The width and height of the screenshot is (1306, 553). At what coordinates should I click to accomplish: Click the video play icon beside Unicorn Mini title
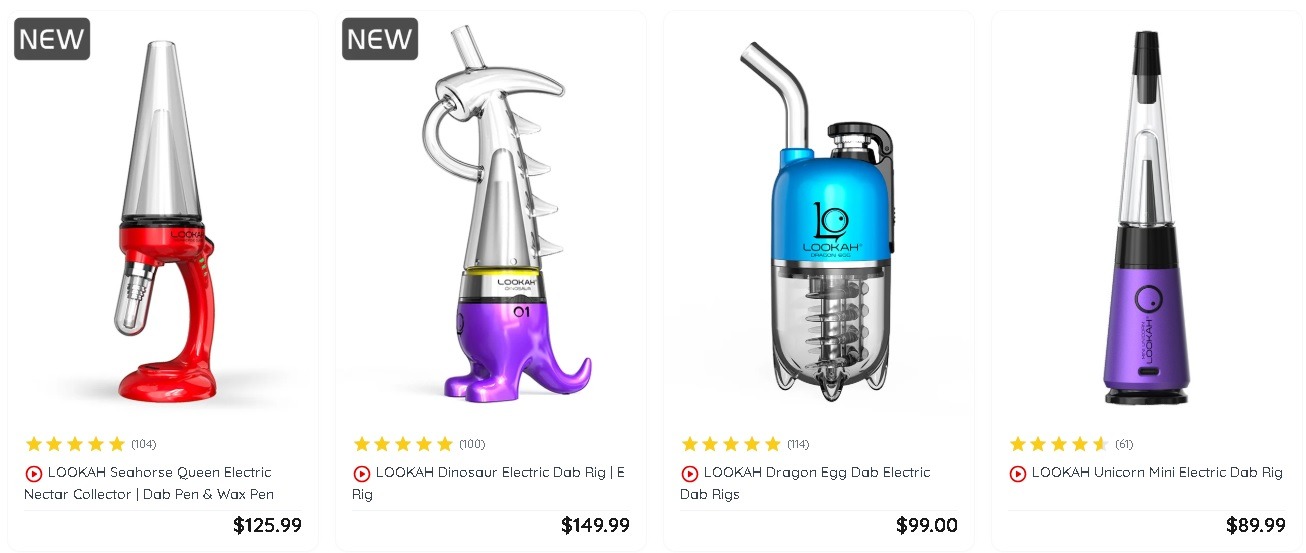point(1018,474)
